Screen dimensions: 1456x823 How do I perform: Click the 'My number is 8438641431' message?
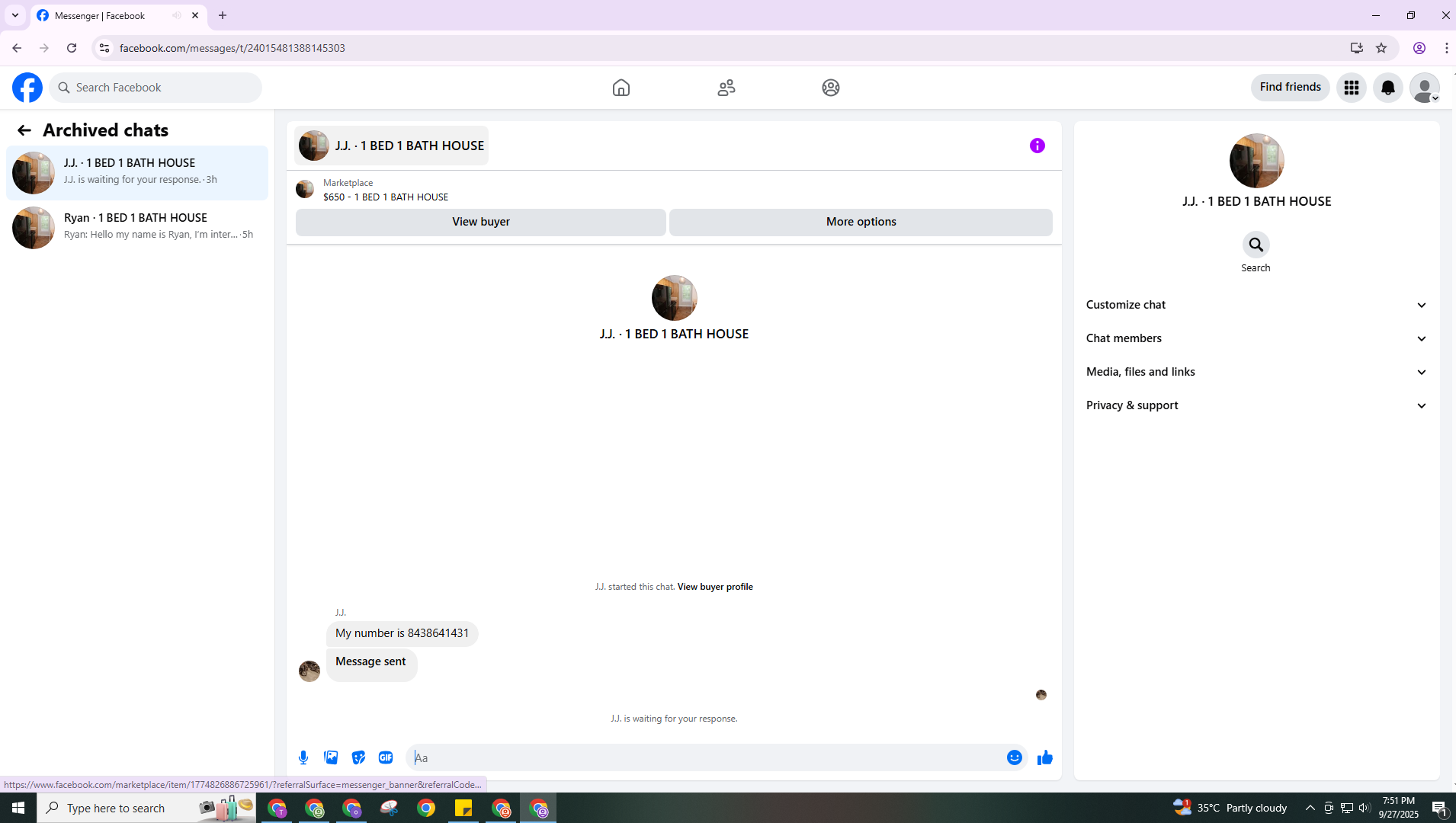click(x=402, y=633)
